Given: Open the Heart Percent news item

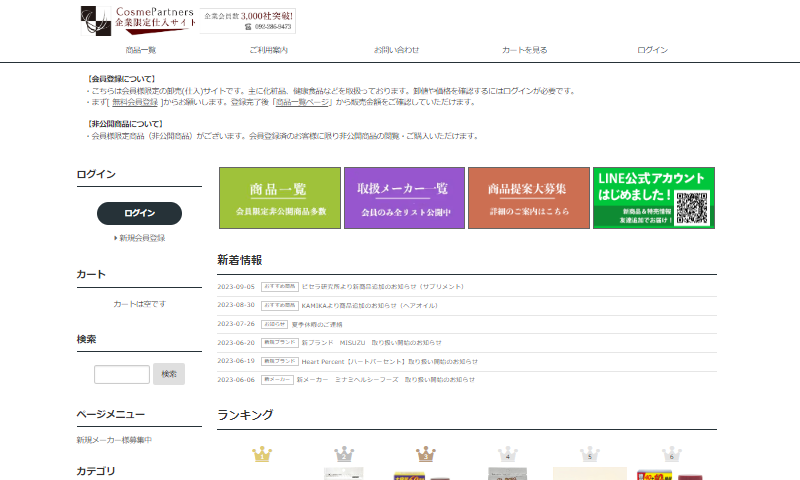Looking at the screenshot, I should tap(389, 362).
